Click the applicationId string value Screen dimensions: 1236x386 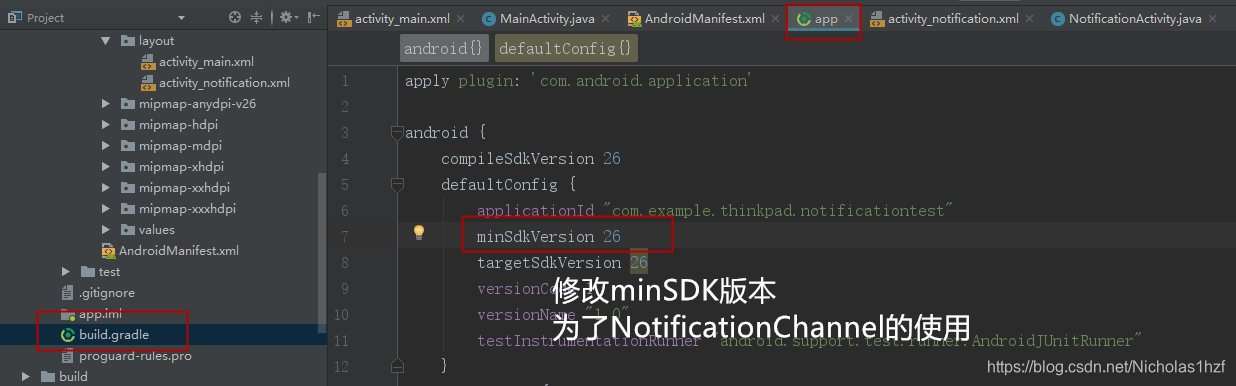click(778, 210)
